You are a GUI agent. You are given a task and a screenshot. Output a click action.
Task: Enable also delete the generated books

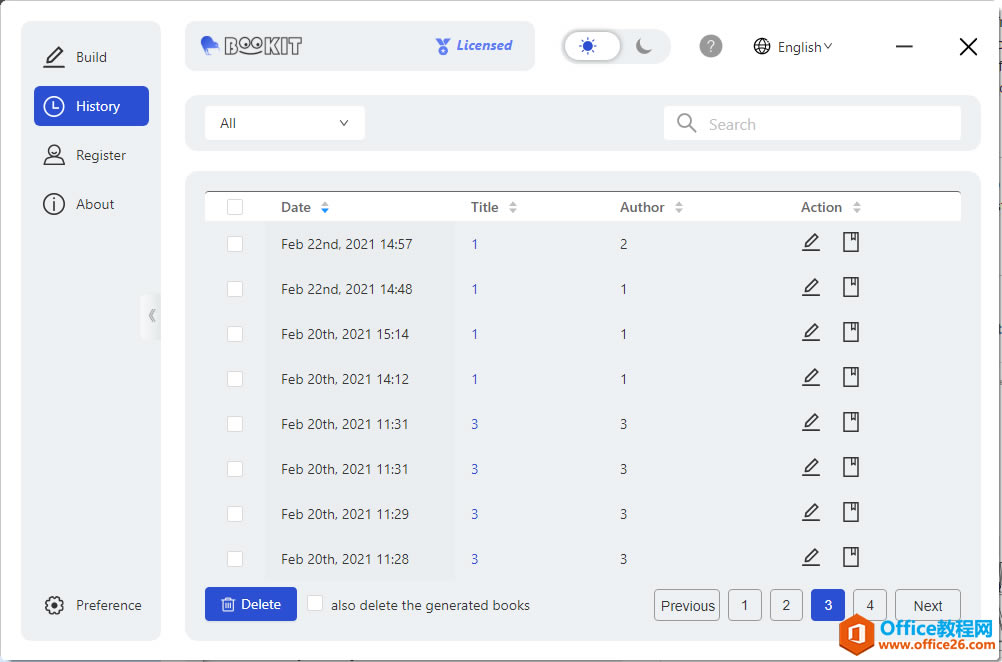click(x=315, y=604)
